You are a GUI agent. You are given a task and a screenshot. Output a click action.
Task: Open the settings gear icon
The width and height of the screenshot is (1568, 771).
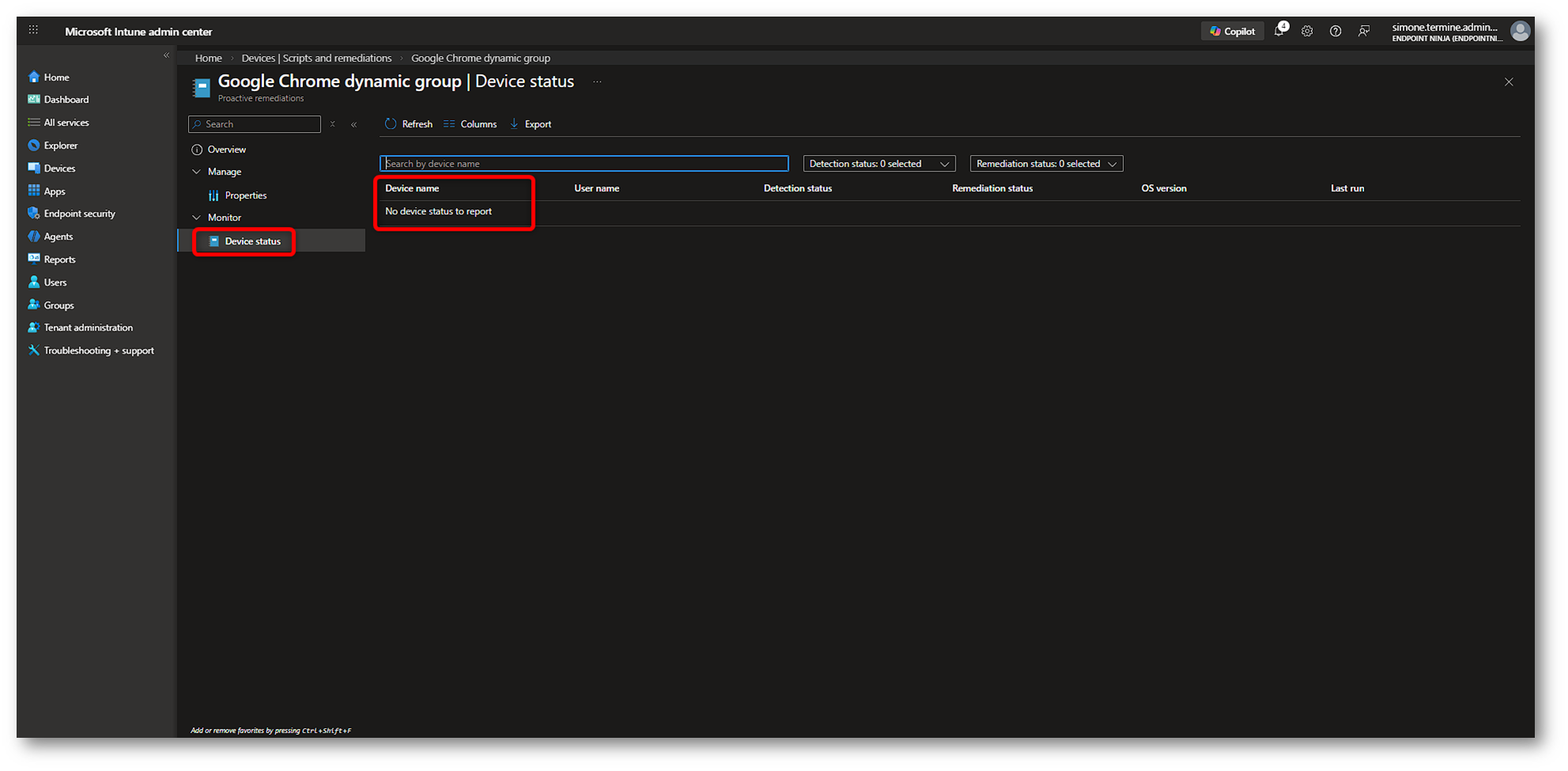tap(1307, 32)
